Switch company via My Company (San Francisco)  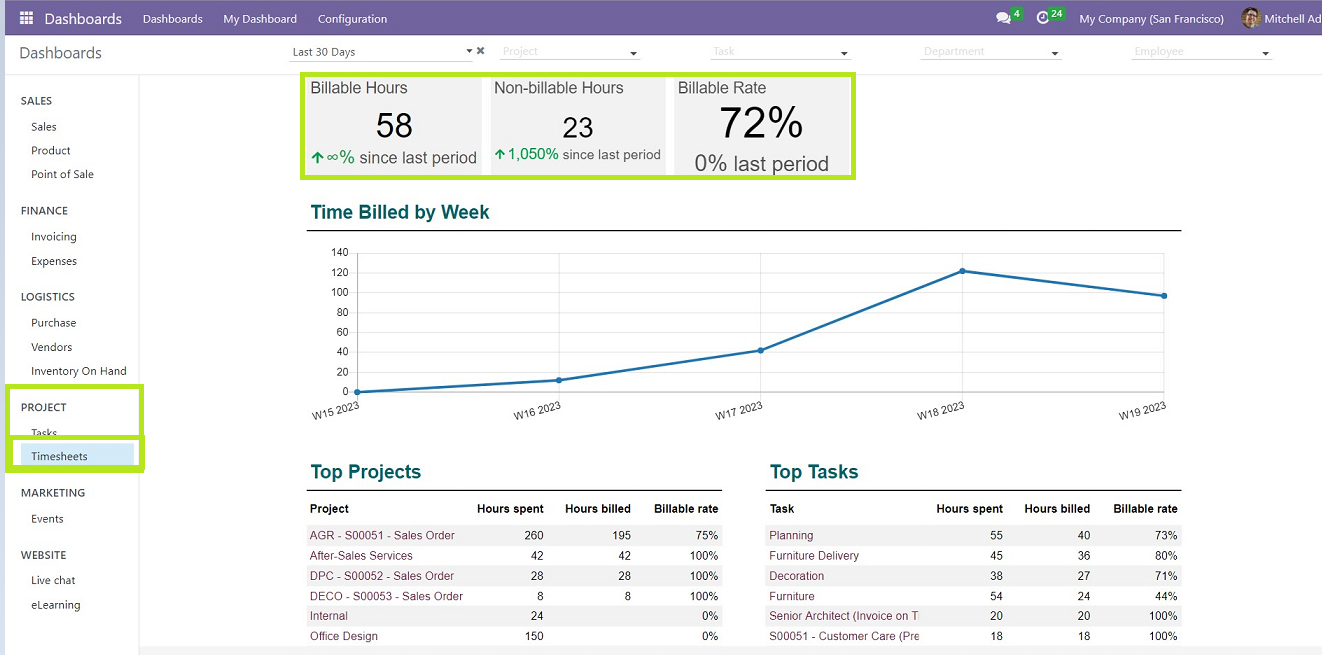tap(1151, 19)
